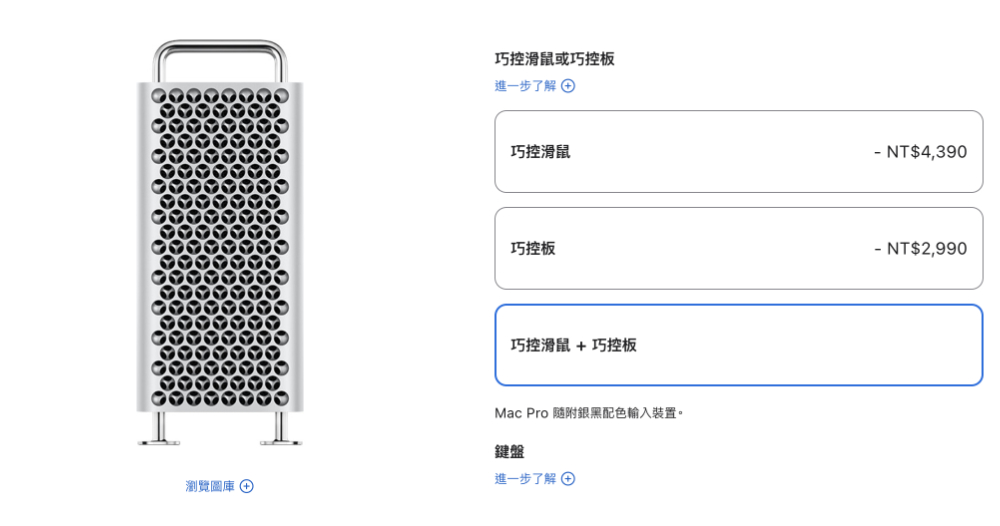Open 進一步了解 under the 鍵盤 heading
Image resolution: width=1000 pixels, height=526 pixels.
[525, 479]
